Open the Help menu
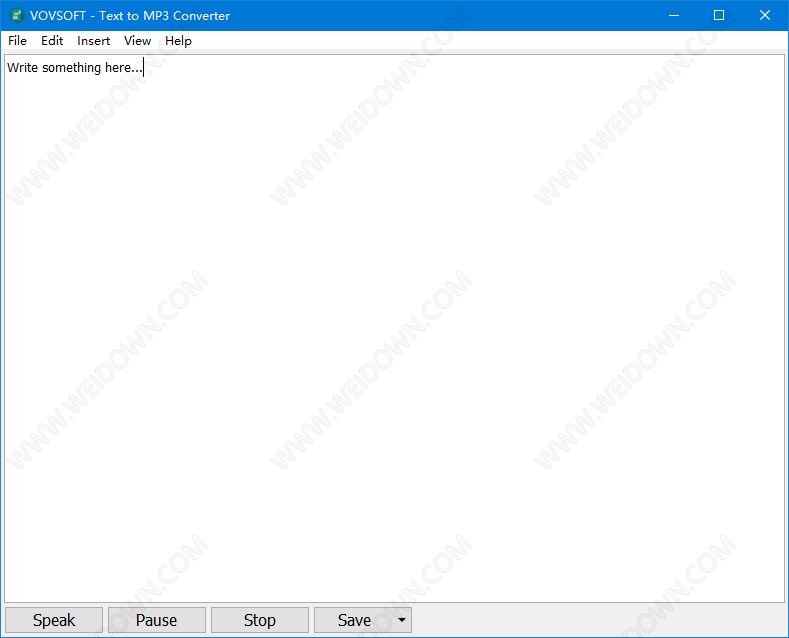 (178, 41)
